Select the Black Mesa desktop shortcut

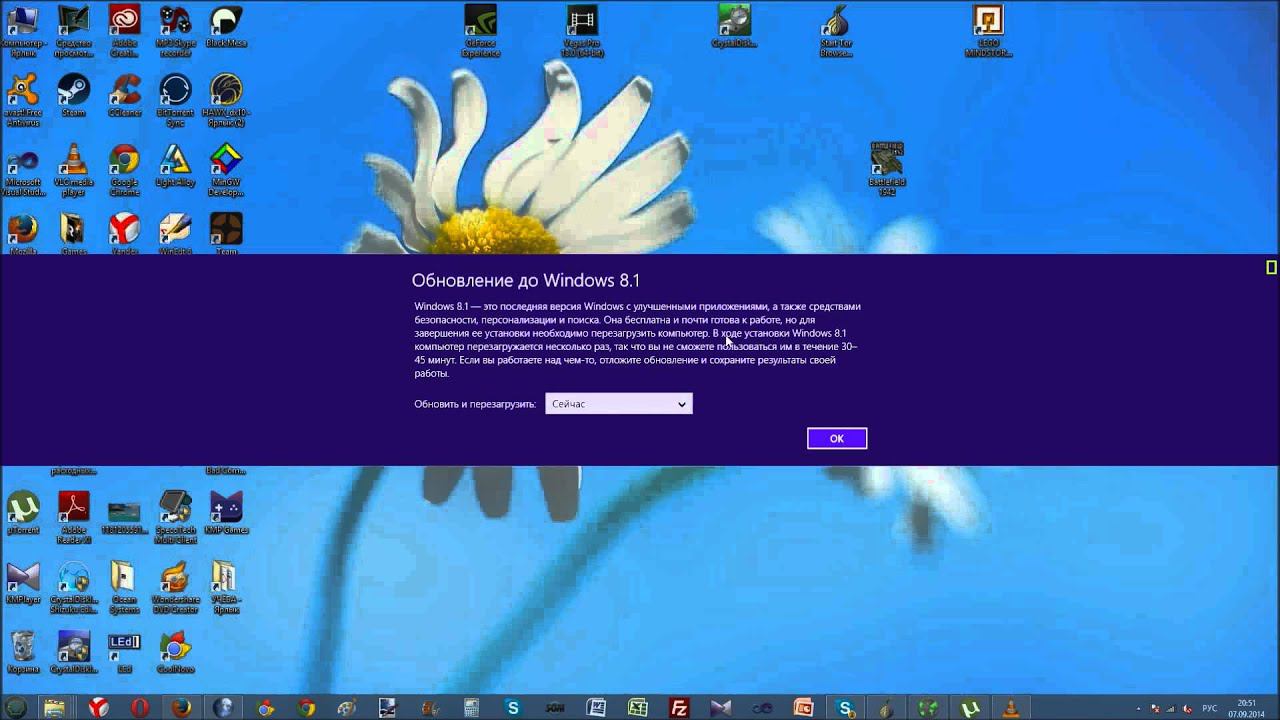pyautogui.click(x=226, y=27)
